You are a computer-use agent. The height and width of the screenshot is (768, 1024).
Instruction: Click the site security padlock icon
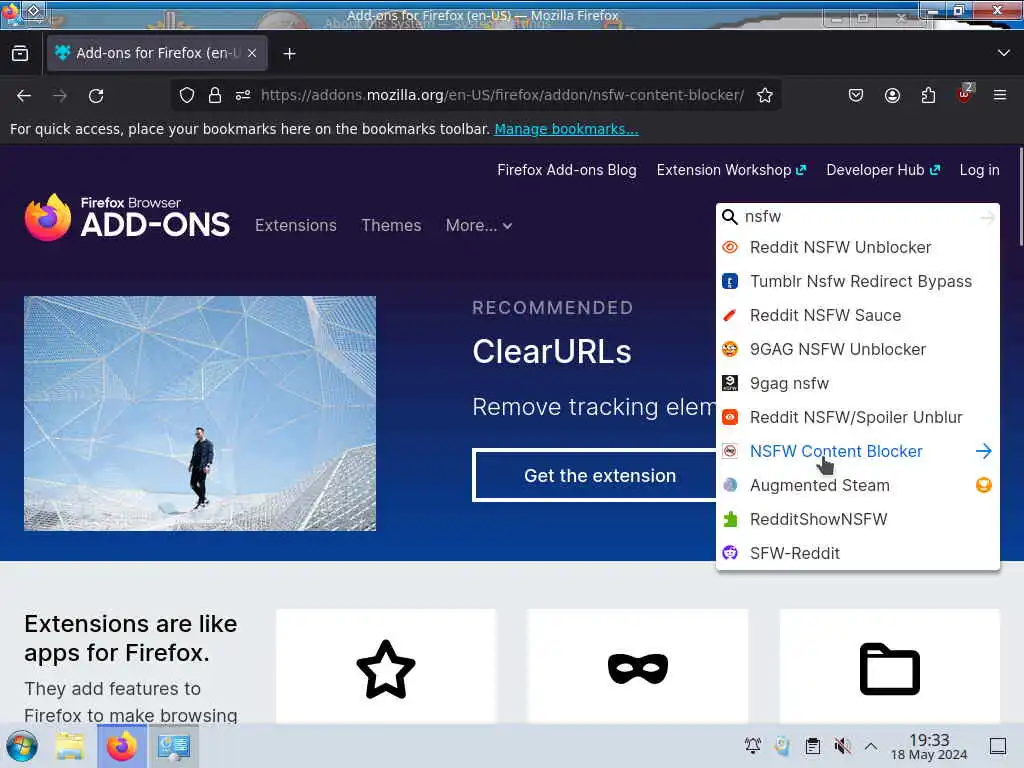pos(215,95)
